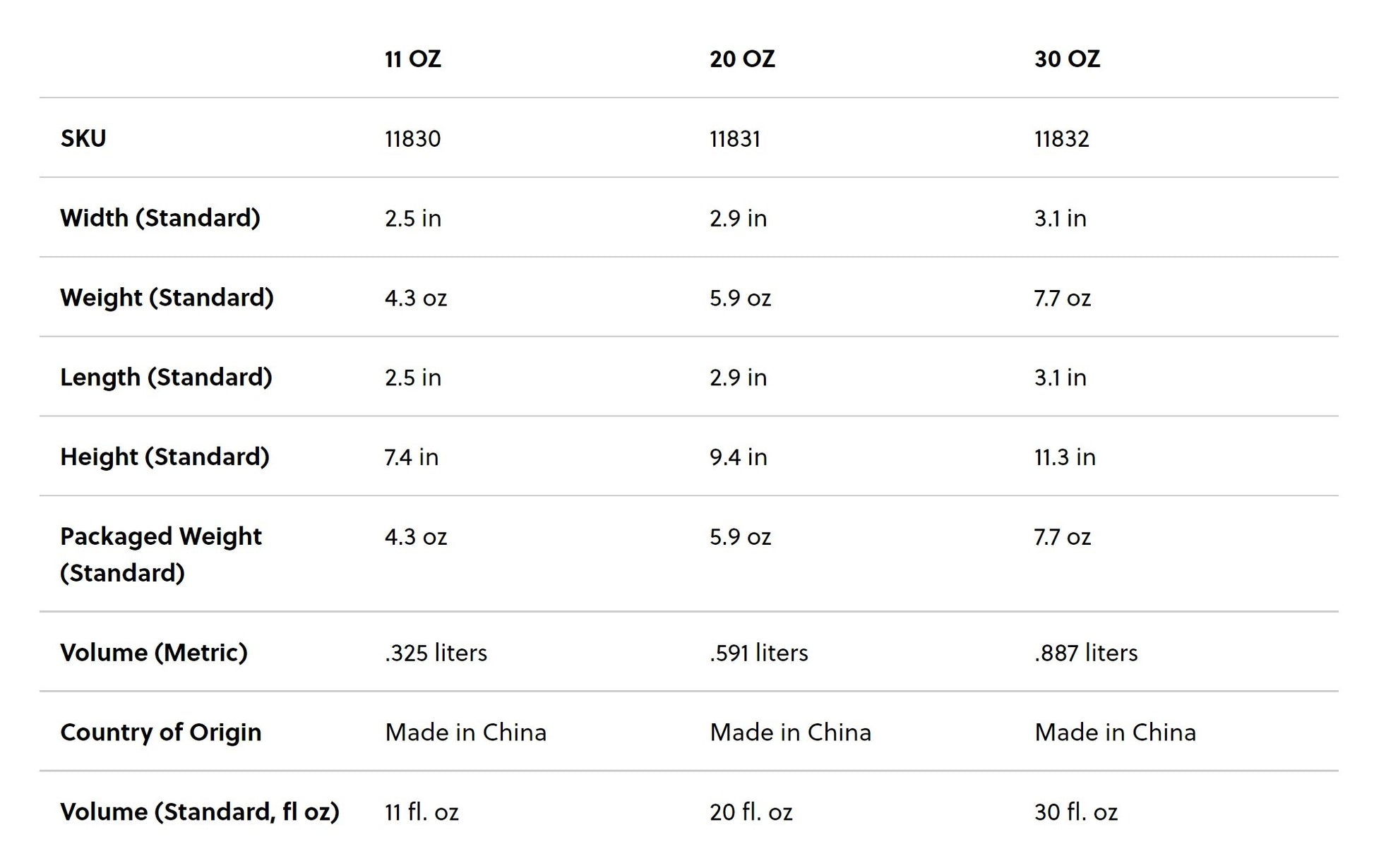Select the 20 OZ column header

pos(742,59)
